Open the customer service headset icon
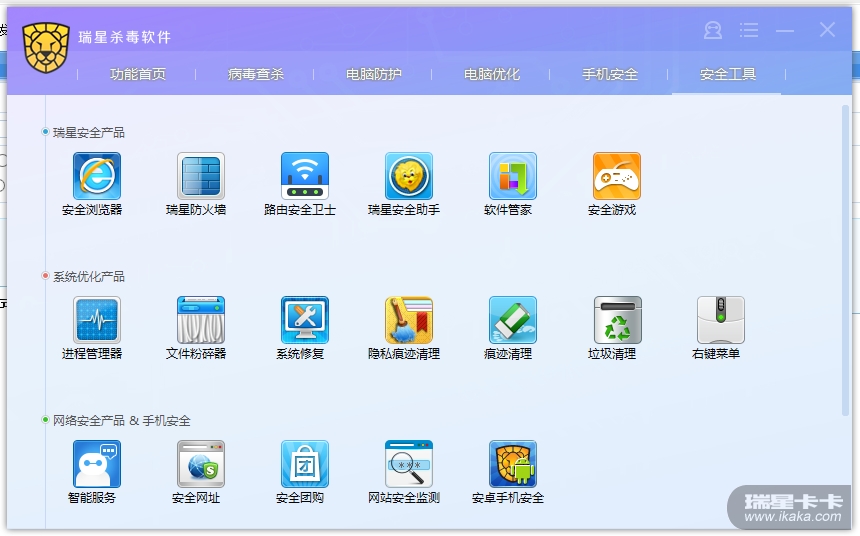 pos(712,30)
